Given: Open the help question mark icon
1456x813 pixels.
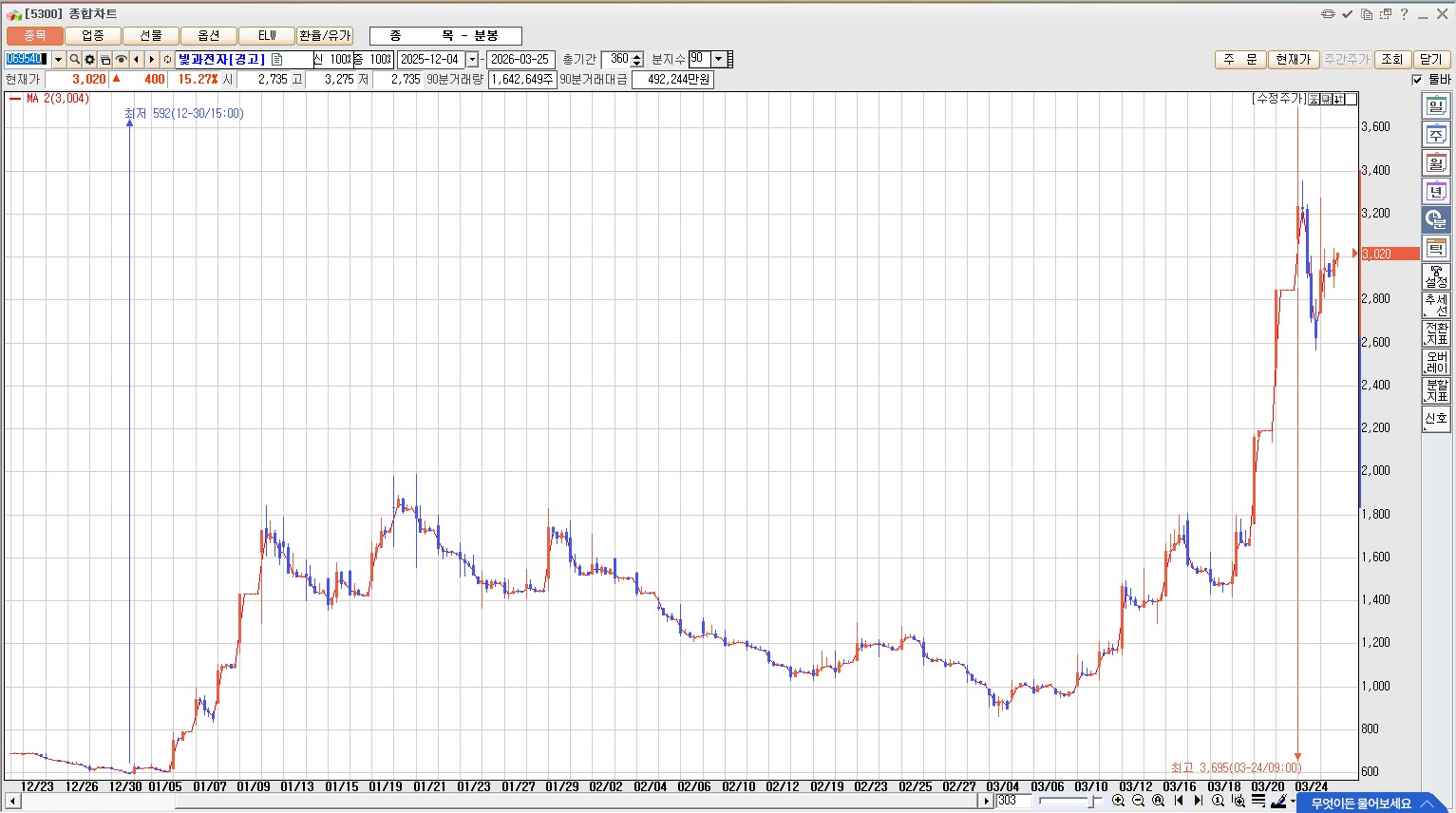Looking at the screenshot, I should [x=1404, y=14].
